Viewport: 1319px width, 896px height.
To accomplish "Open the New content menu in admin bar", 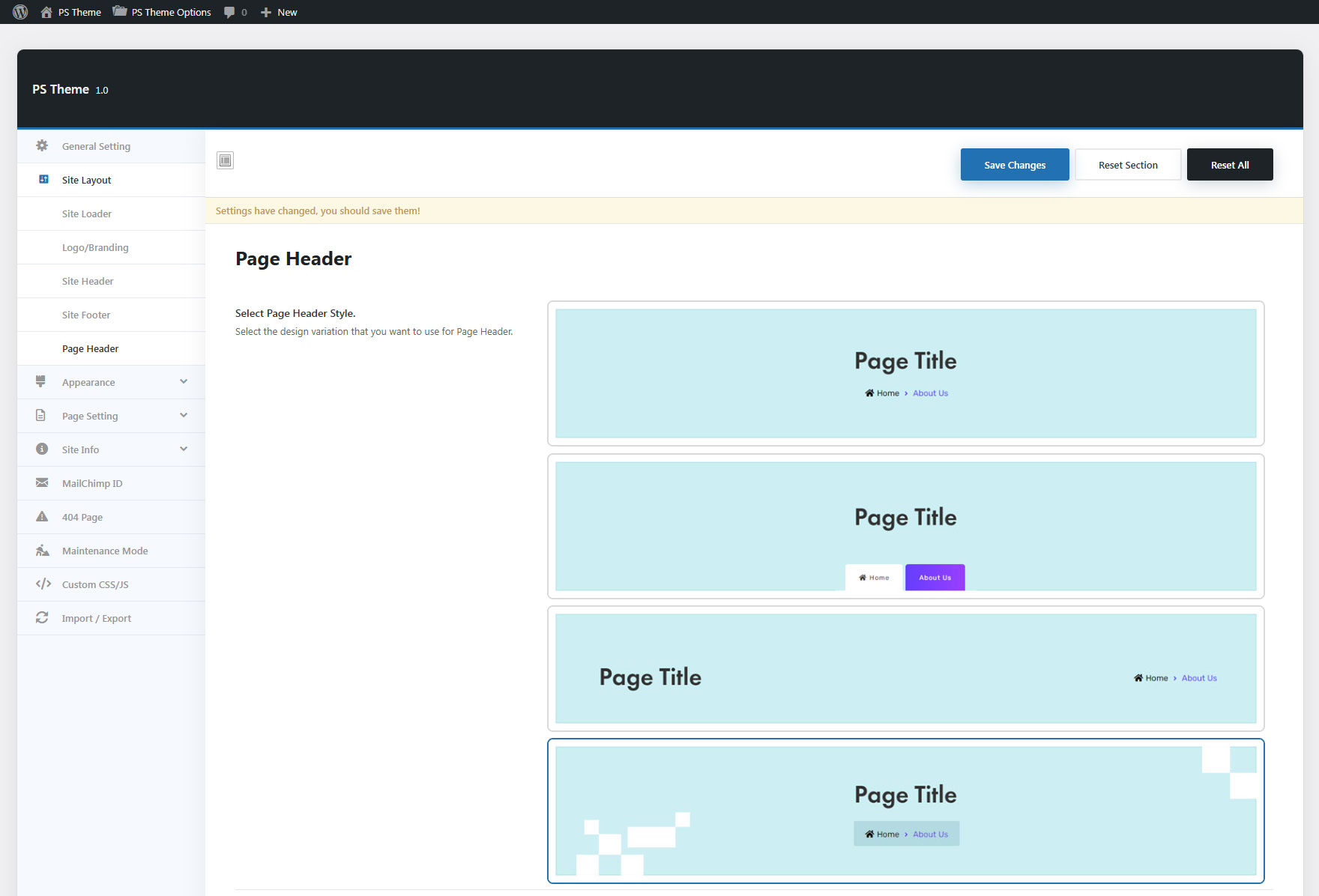I will coord(279,12).
